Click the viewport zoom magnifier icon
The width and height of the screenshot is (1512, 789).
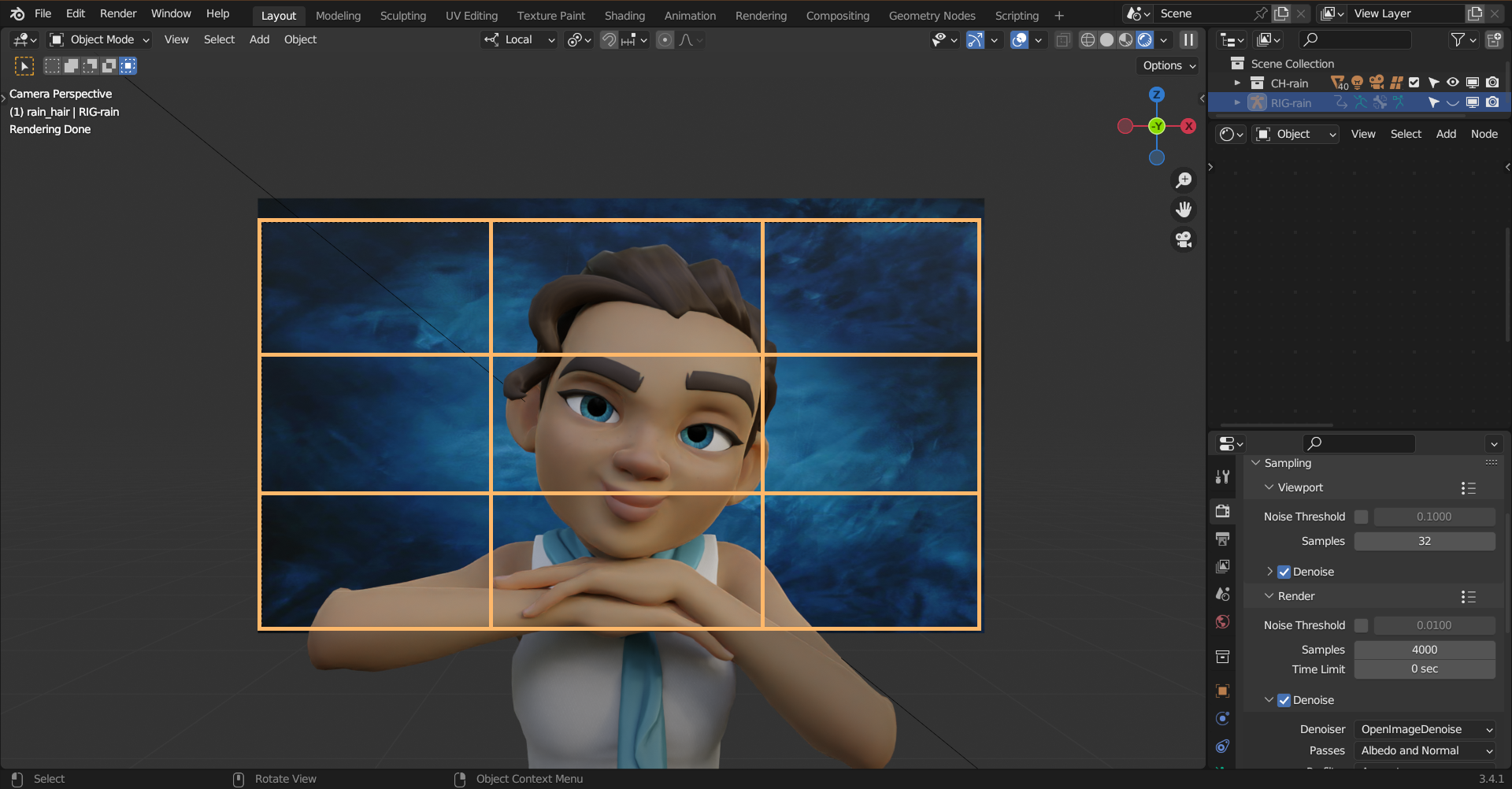point(1184,180)
